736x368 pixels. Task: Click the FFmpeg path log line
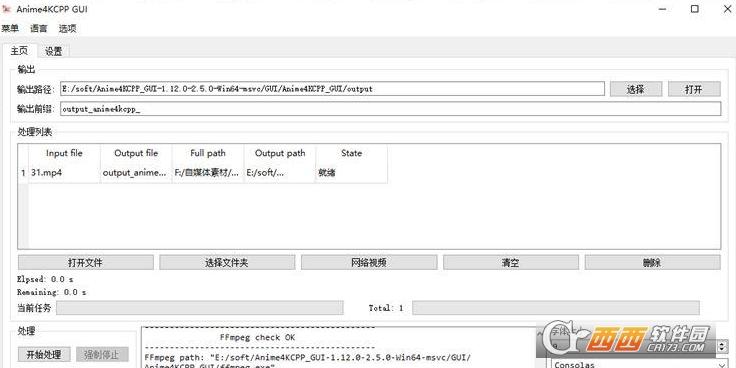coord(308,357)
